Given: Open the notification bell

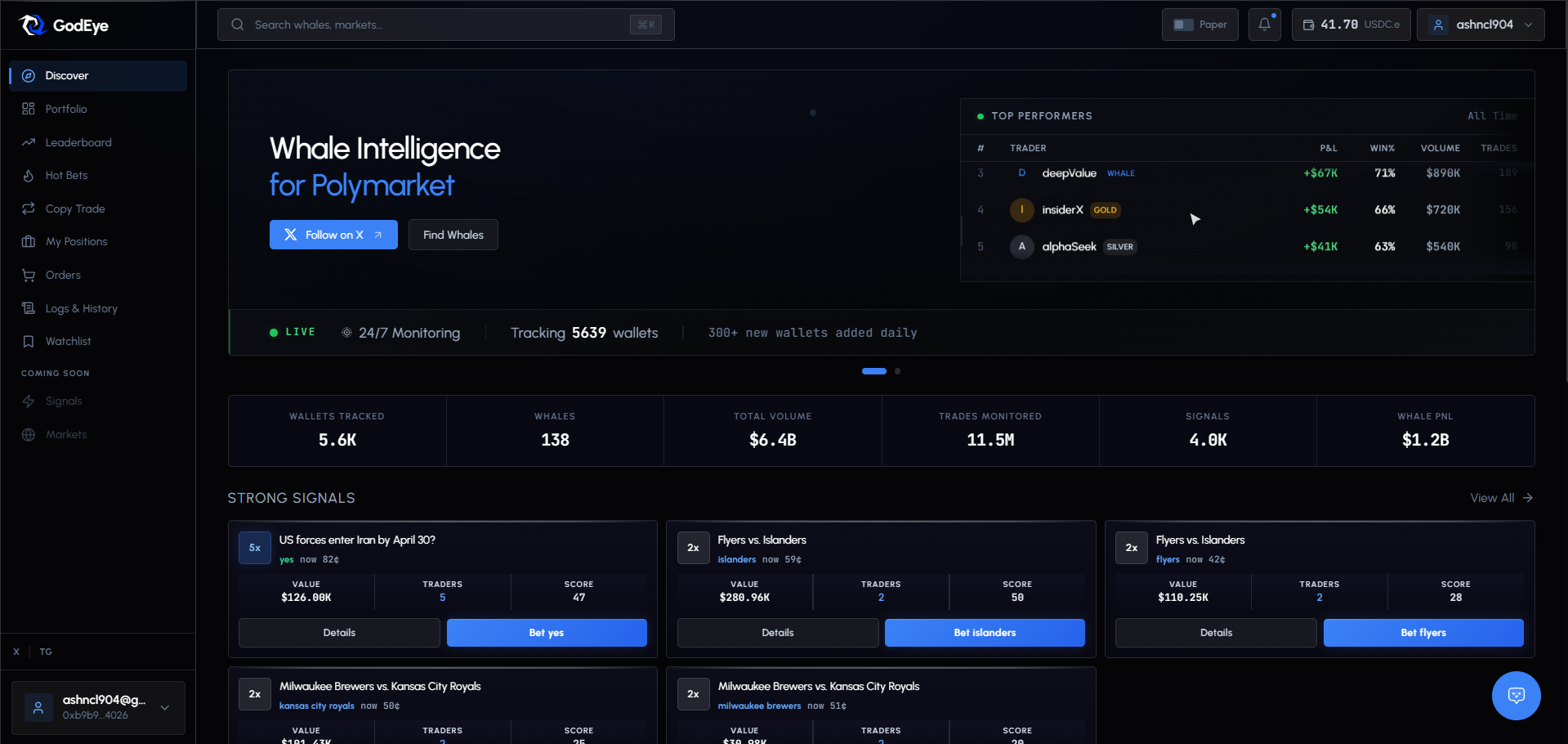Looking at the screenshot, I should click(1264, 25).
